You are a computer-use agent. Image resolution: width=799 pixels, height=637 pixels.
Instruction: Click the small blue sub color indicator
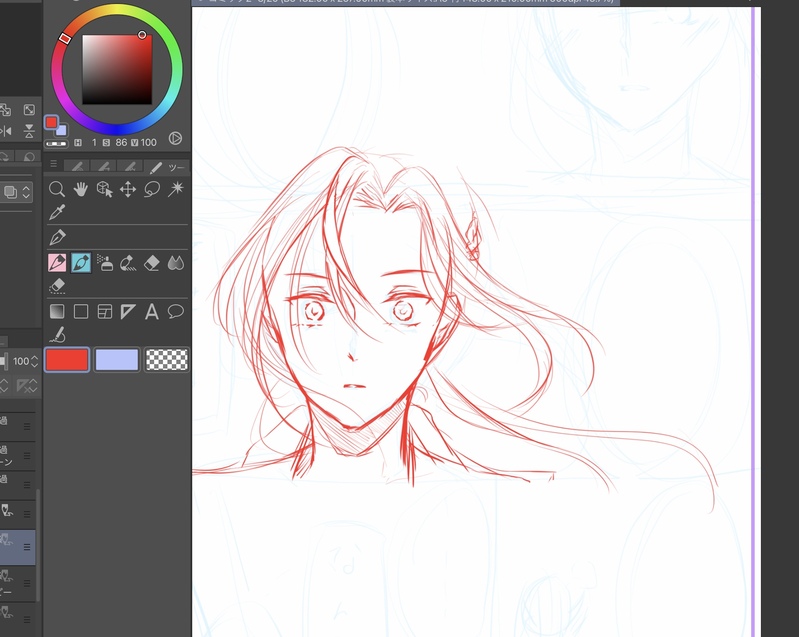62,131
